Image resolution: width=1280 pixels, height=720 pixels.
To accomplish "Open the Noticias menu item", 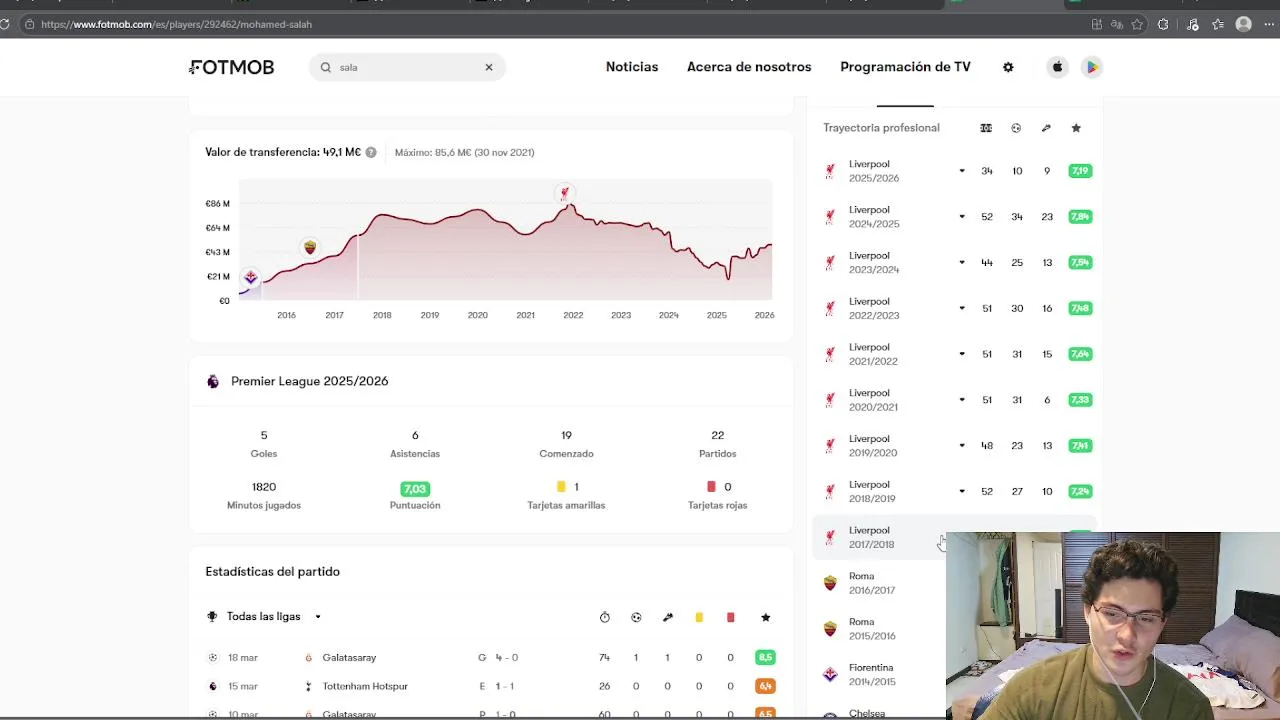I will pyautogui.click(x=632, y=67).
